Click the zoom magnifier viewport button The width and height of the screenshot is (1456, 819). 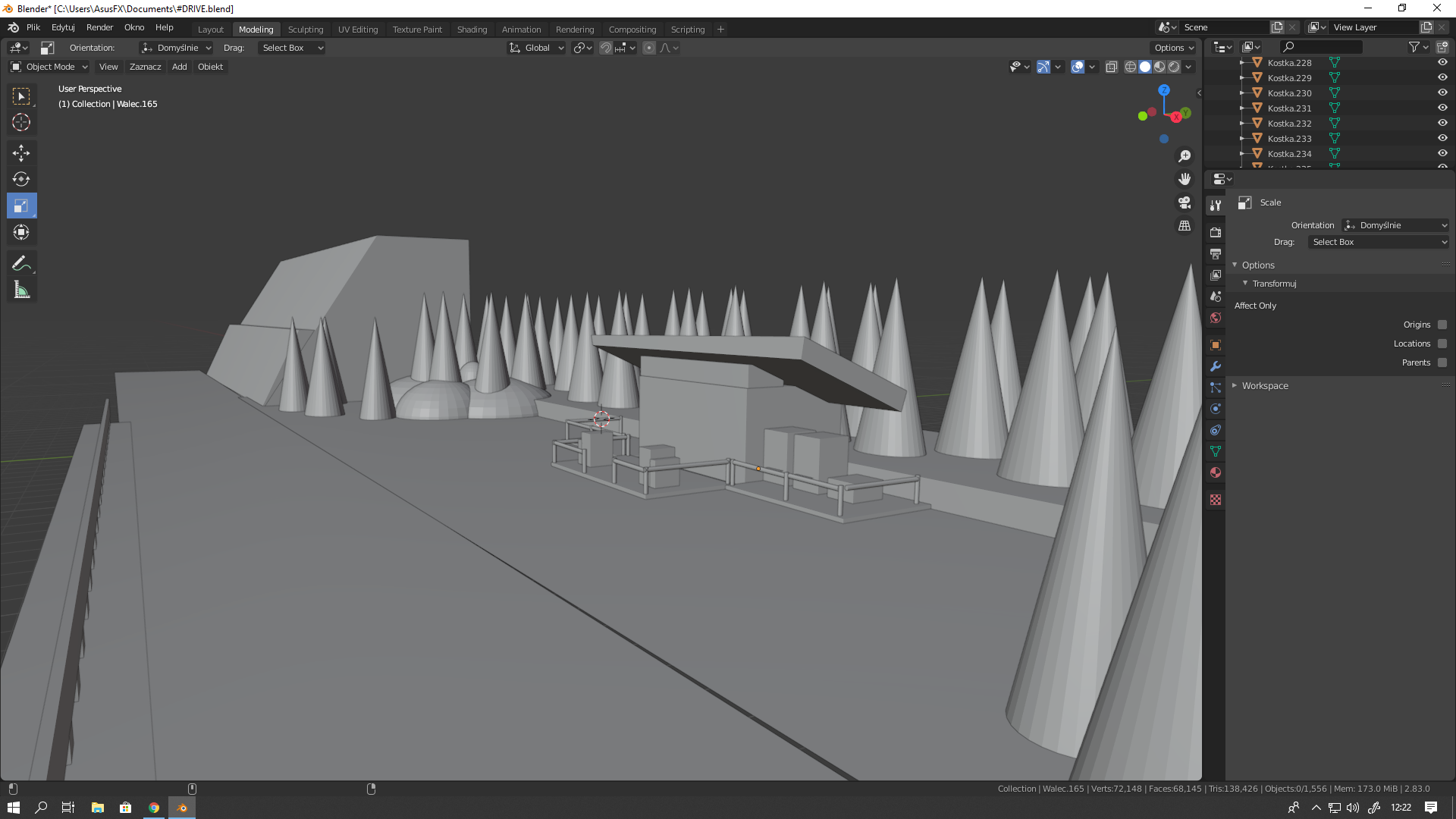coord(1185,156)
